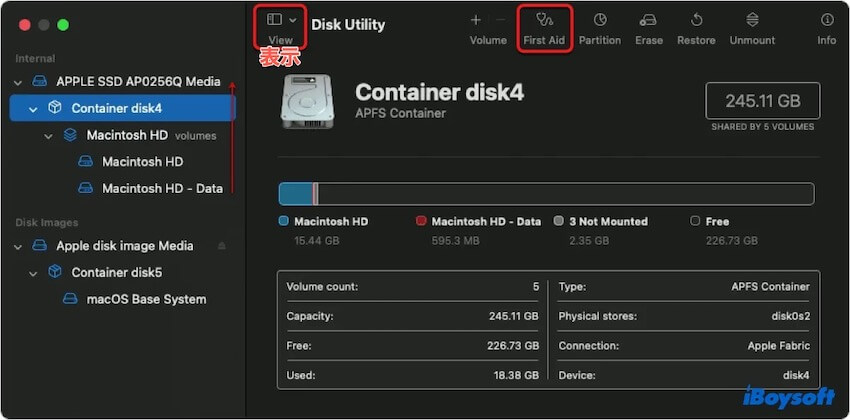Open the Info icon
This screenshot has height=420, width=850.
[827, 20]
